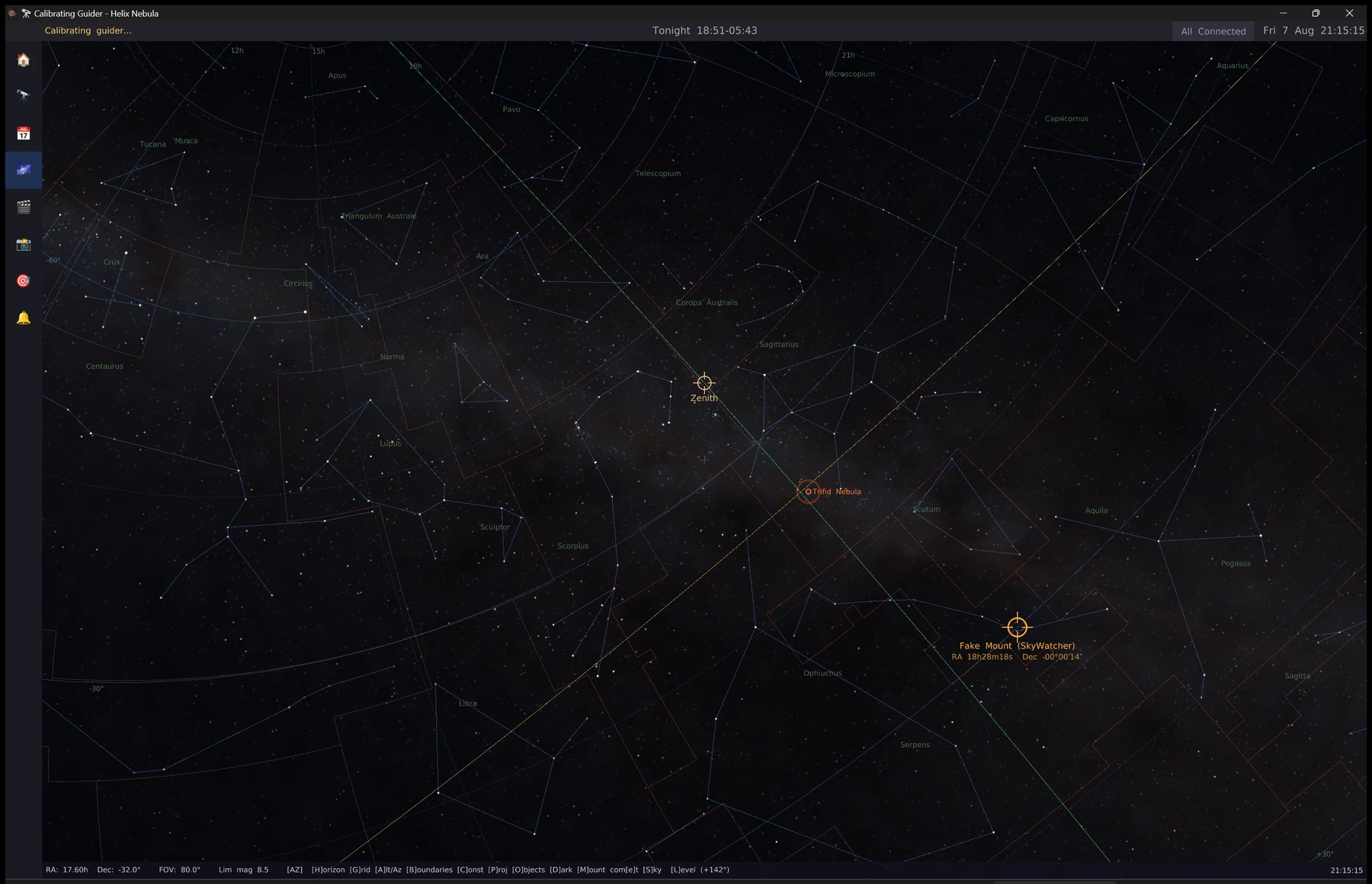Click the Triangulum Australe label
This screenshot has height=884, width=1372.
tap(379, 216)
